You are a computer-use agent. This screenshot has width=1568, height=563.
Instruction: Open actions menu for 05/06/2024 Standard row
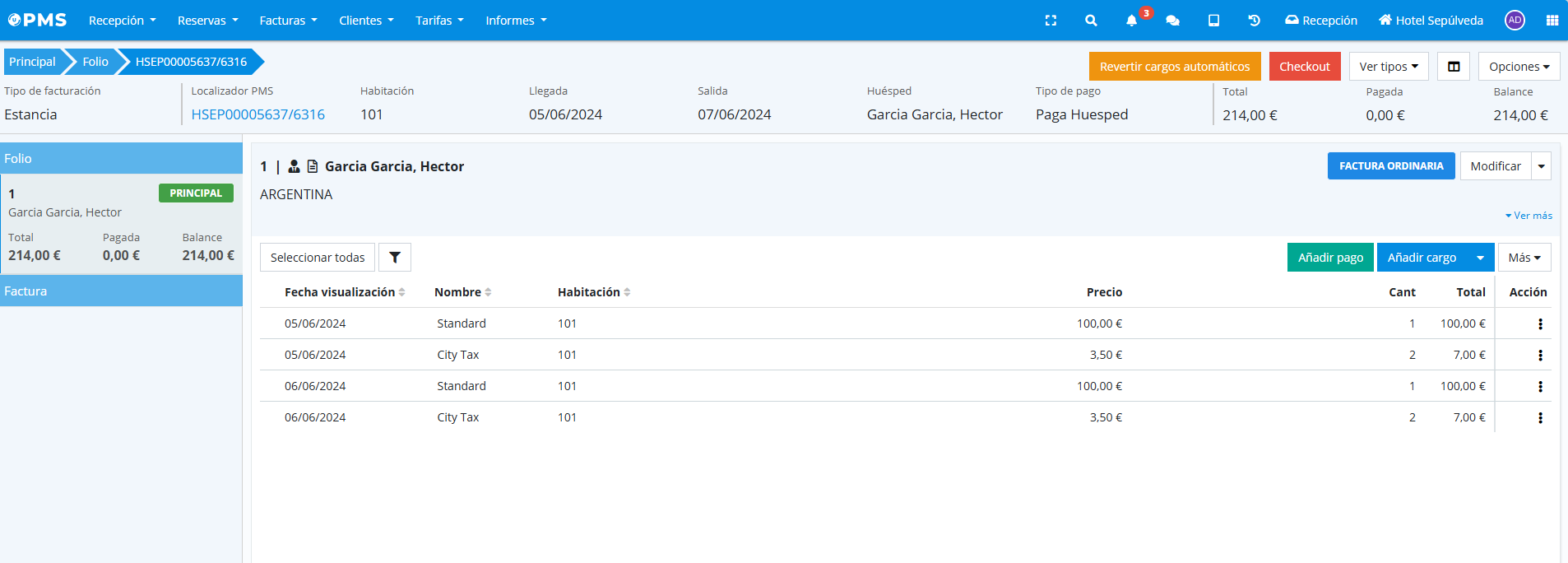[1540, 324]
